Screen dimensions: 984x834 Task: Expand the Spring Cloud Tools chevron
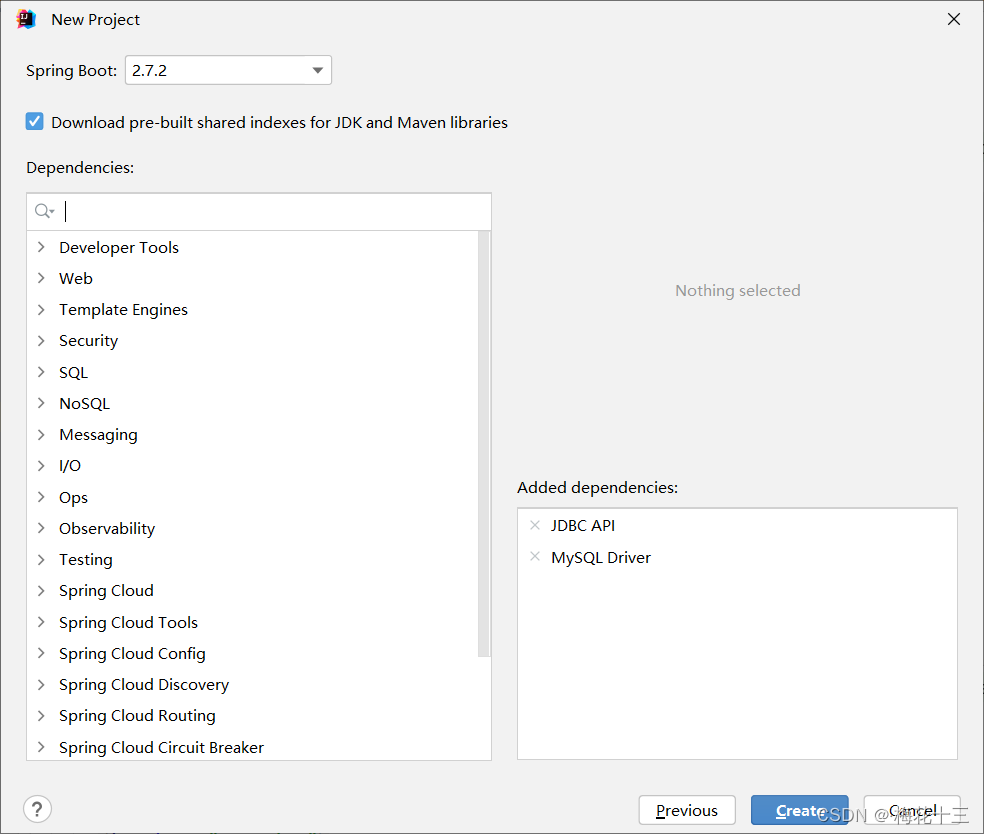(41, 622)
